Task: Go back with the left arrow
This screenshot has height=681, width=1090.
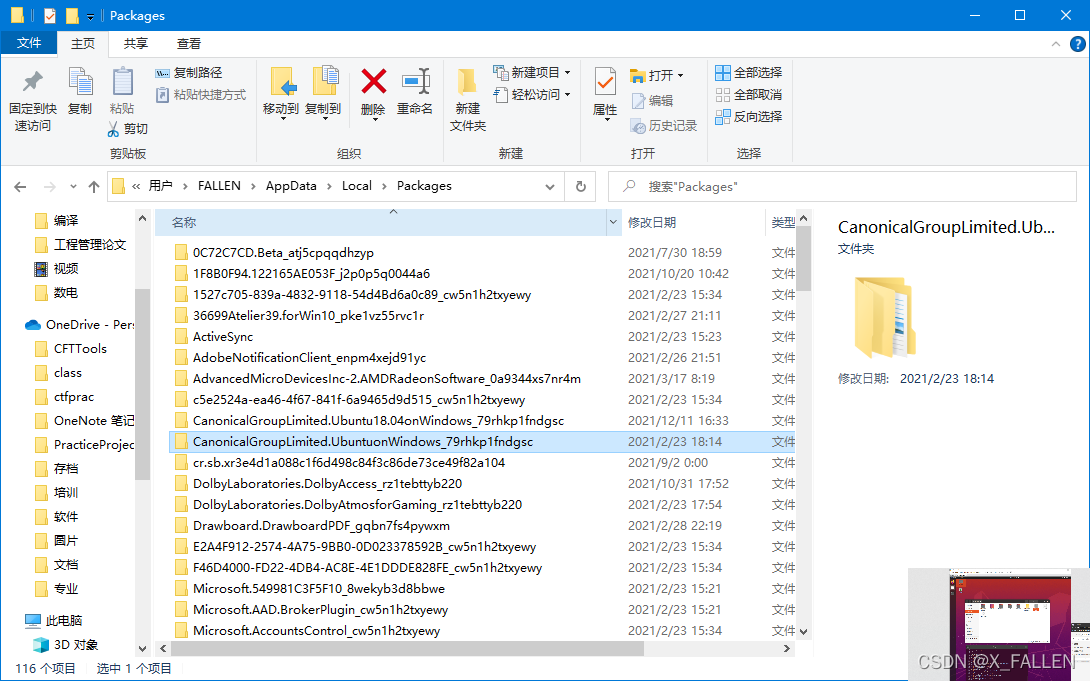Action: coord(20,186)
